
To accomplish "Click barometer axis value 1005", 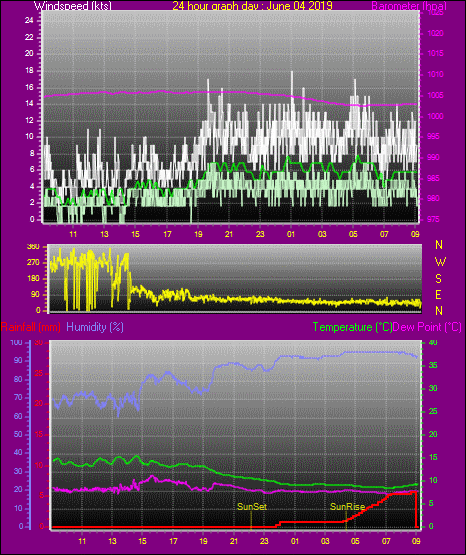I will [x=435, y=95].
